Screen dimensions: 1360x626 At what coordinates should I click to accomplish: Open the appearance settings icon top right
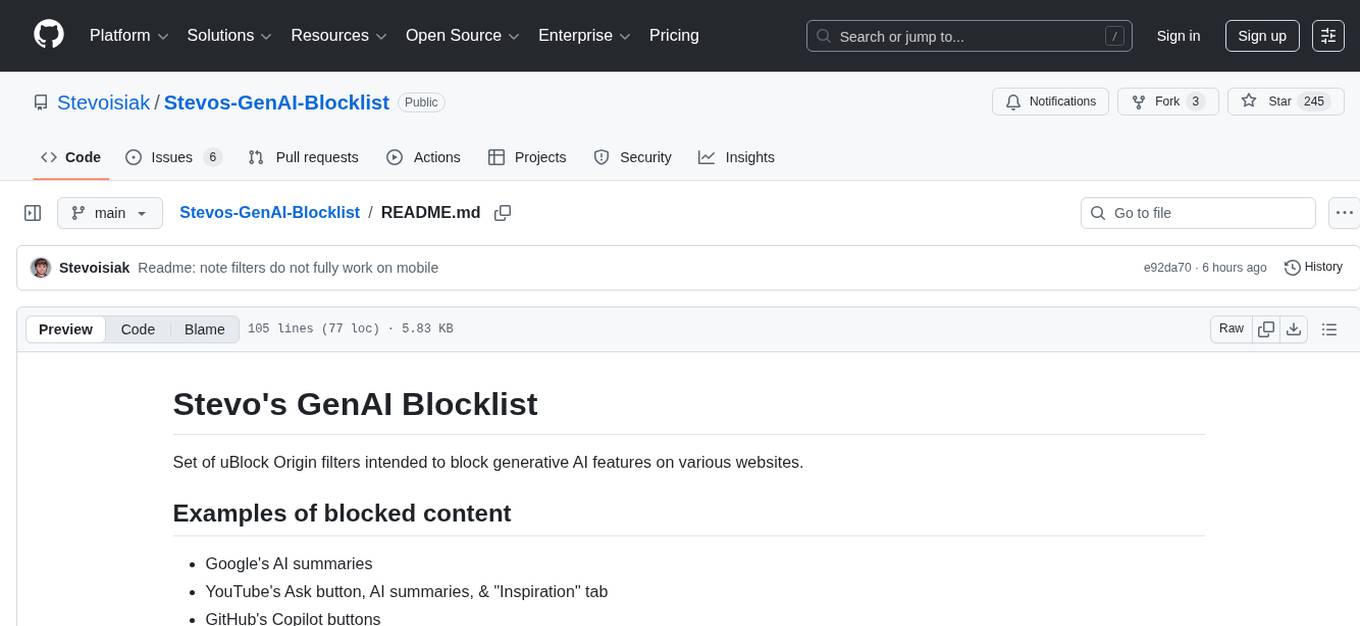1328,35
